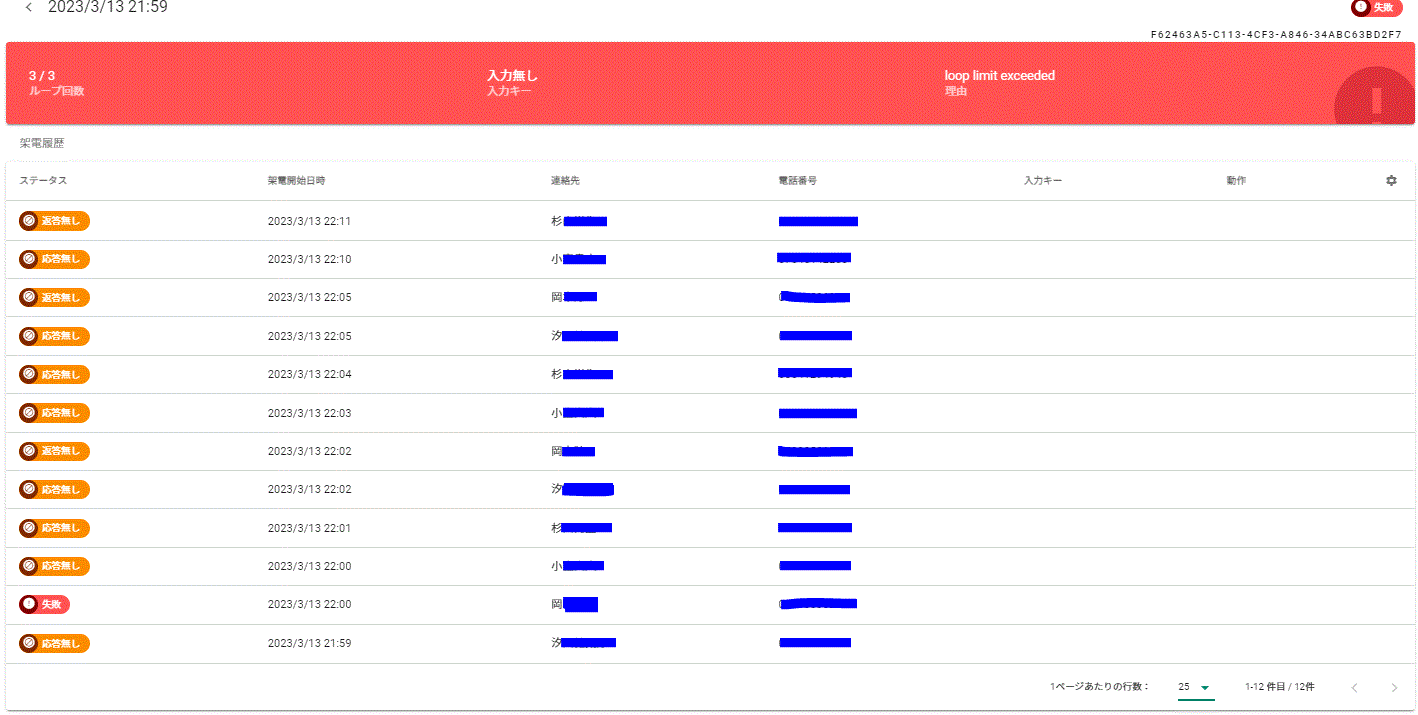Sort by the ステータス column header
The width and height of the screenshot is (1418, 715).
tap(43, 181)
